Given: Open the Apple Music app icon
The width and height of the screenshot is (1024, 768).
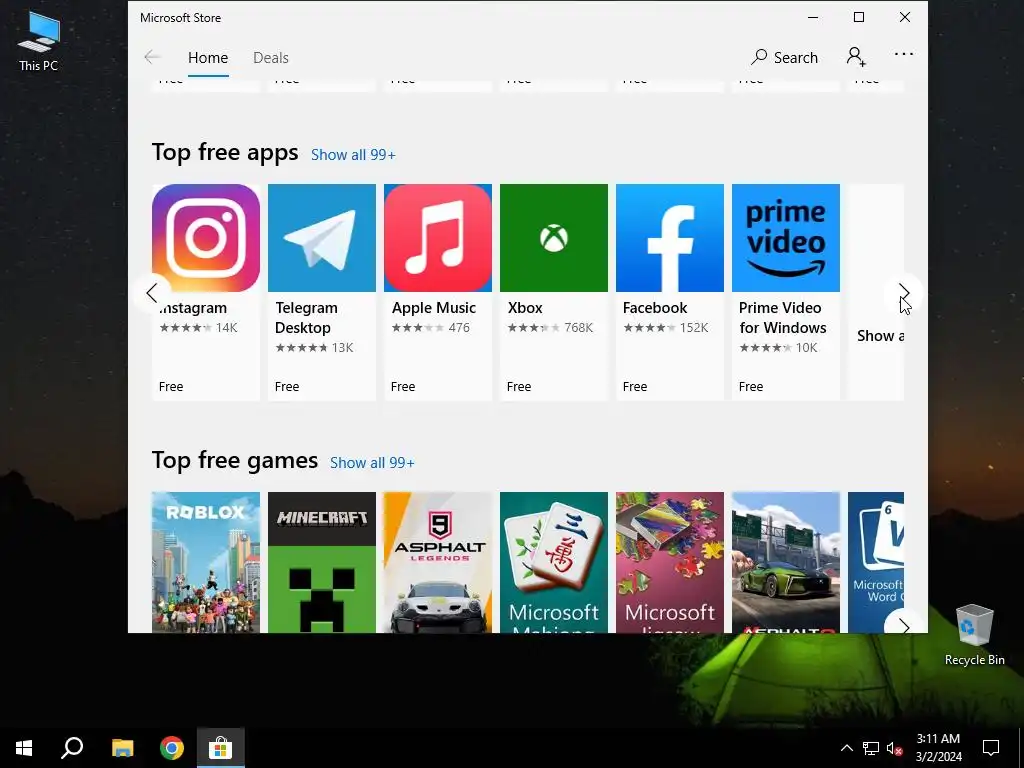Looking at the screenshot, I should [x=438, y=238].
